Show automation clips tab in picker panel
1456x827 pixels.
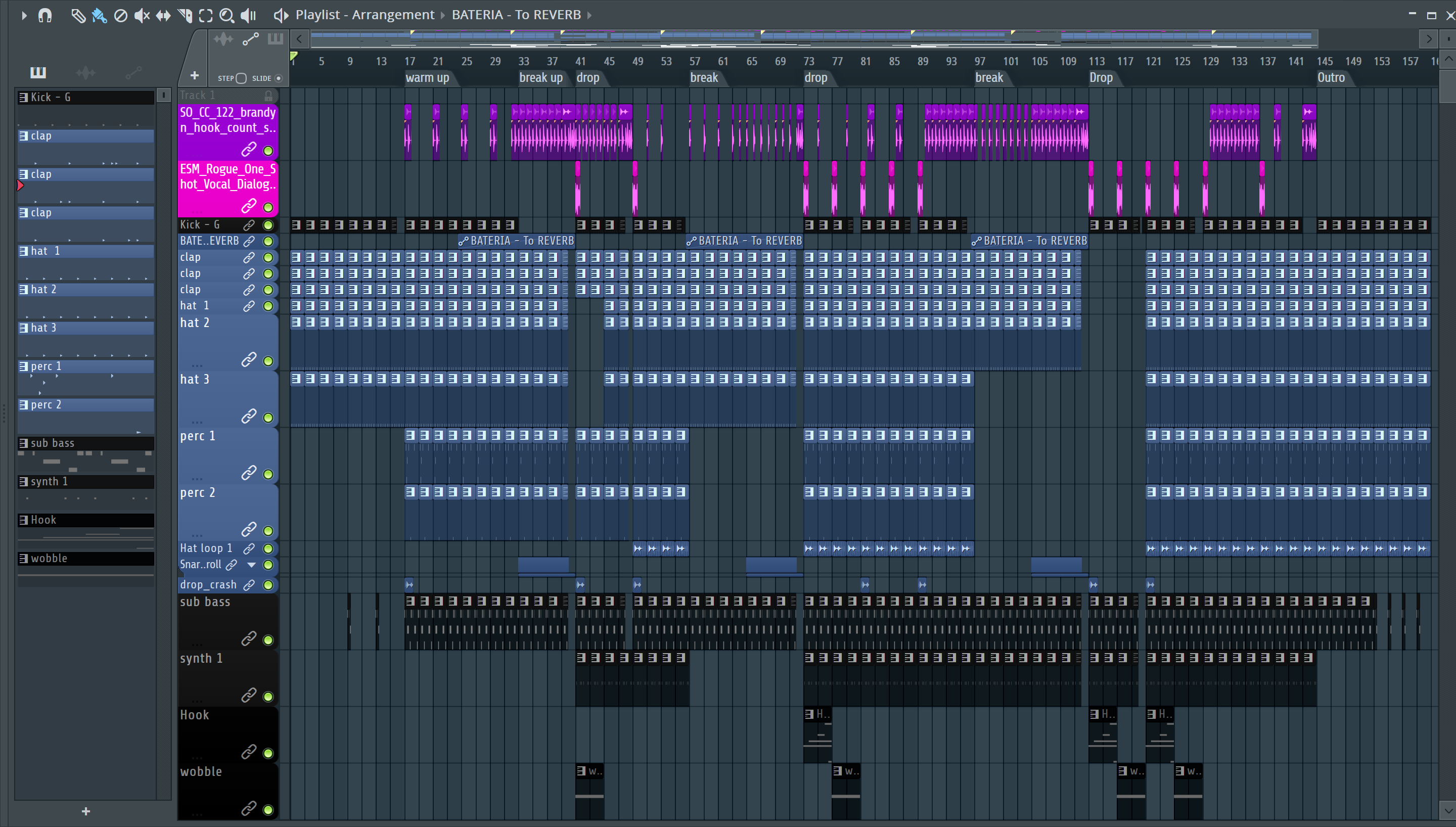[x=133, y=72]
